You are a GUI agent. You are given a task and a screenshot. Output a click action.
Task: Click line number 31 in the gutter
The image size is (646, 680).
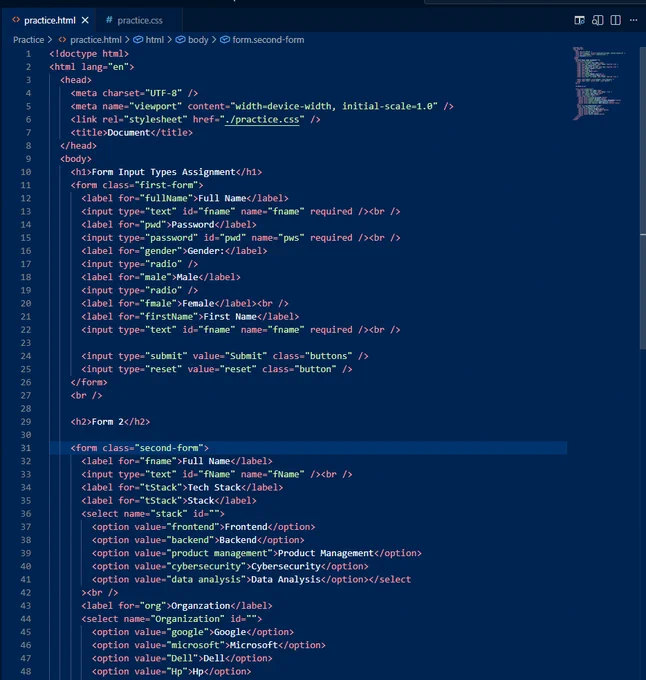(26, 448)
